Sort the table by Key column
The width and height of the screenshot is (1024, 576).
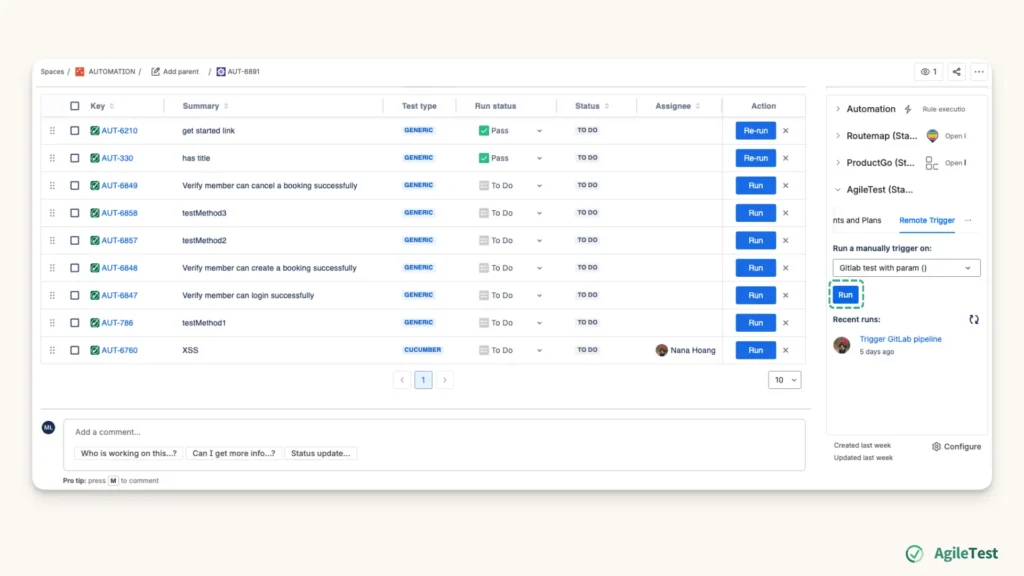pyautogui.click(x=112, y=106)
